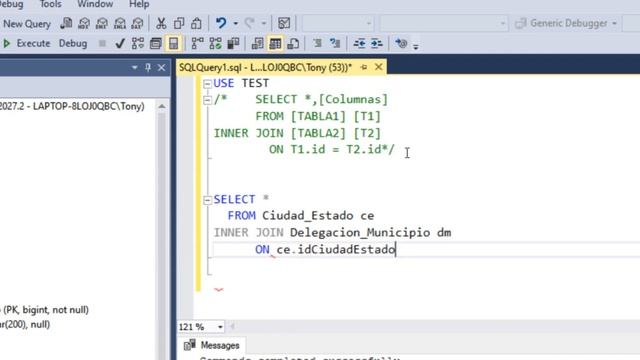Open the Help menu
Viewport: 640px width, 360px height.
click(139, 4)
